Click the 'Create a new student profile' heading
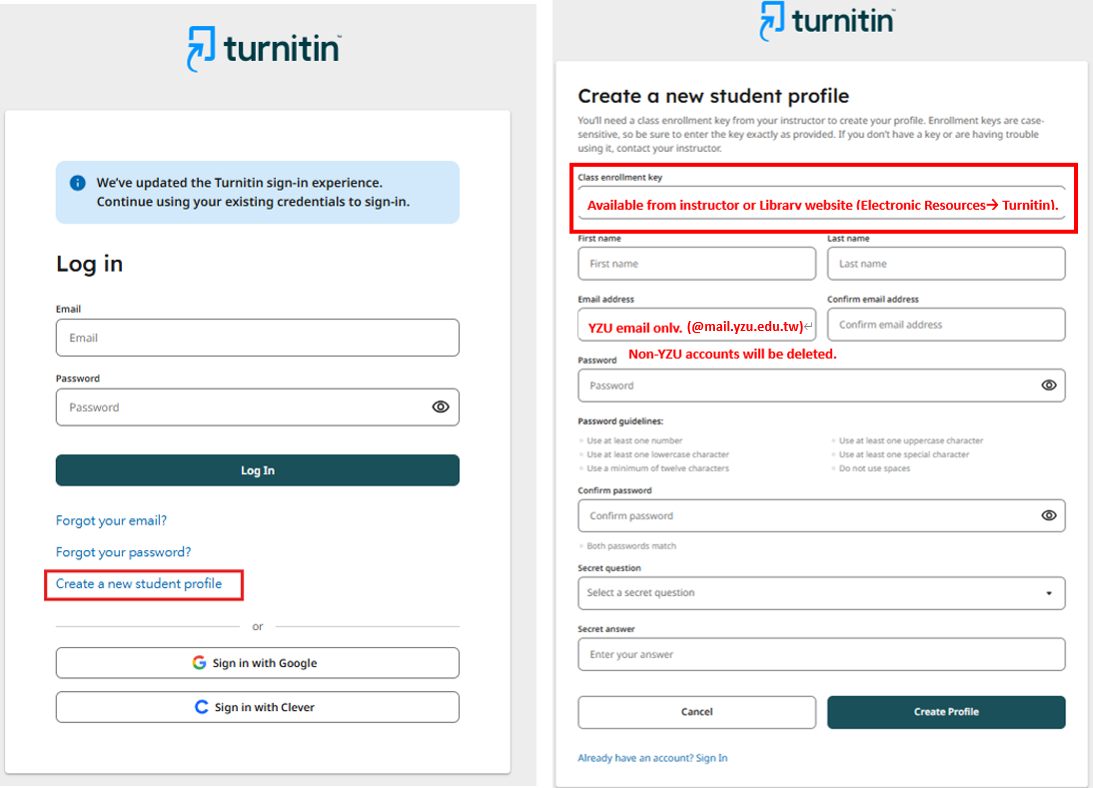Viewport: 1093px width, 788px height. 713,96
